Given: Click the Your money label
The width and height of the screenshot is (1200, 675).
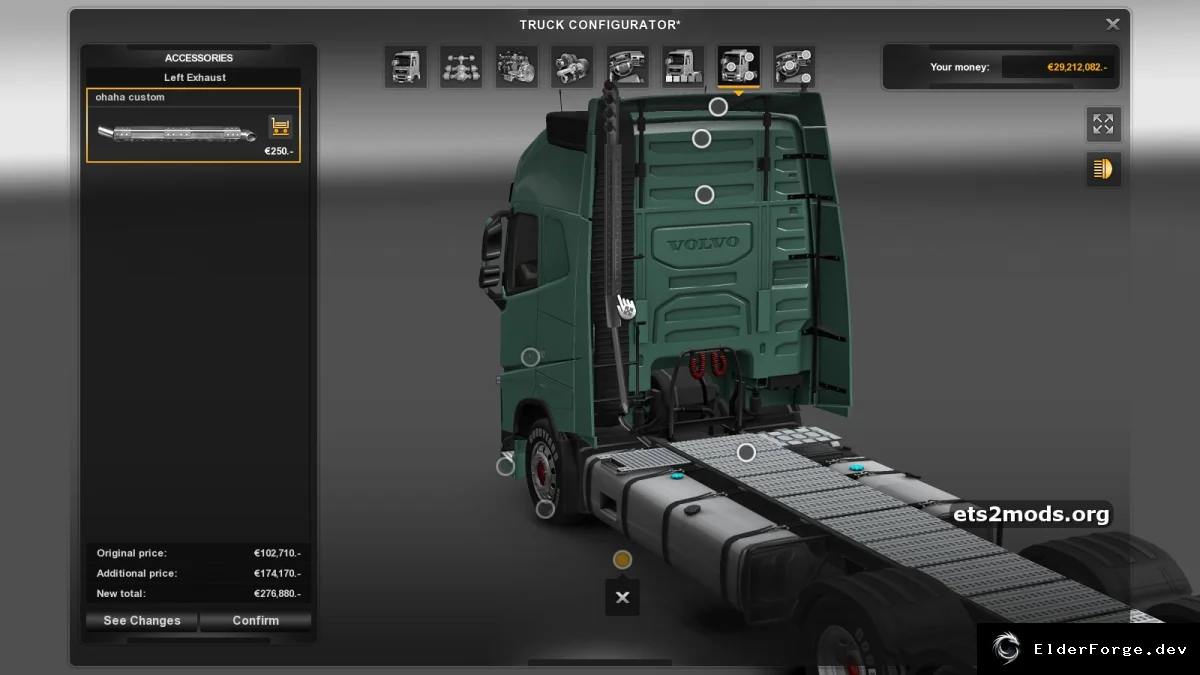Looking at the screenshot, I should 960,67.
